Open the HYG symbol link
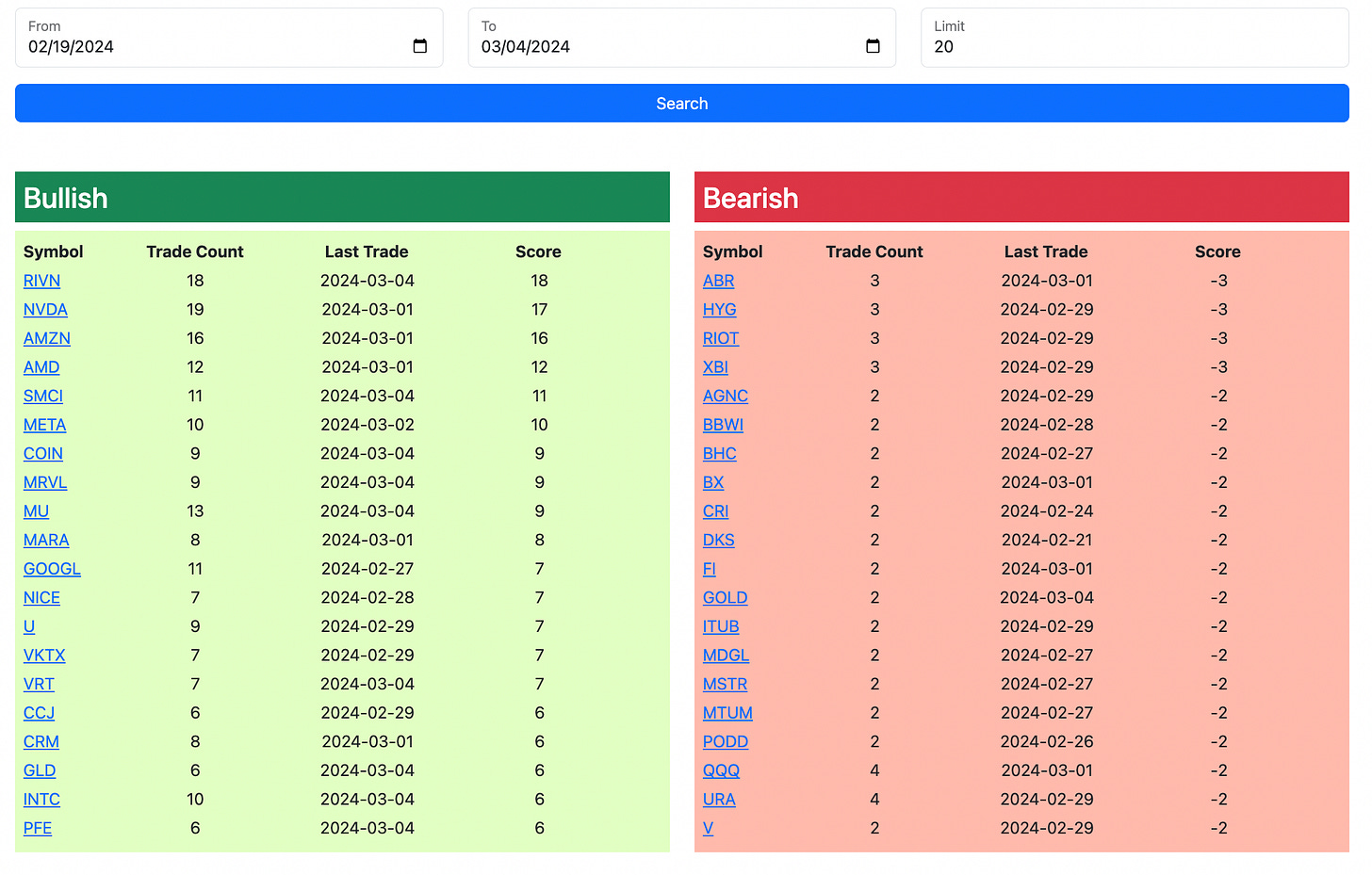Image resolution: width=1372 pixels, height=875 pixels. point(720,310)
